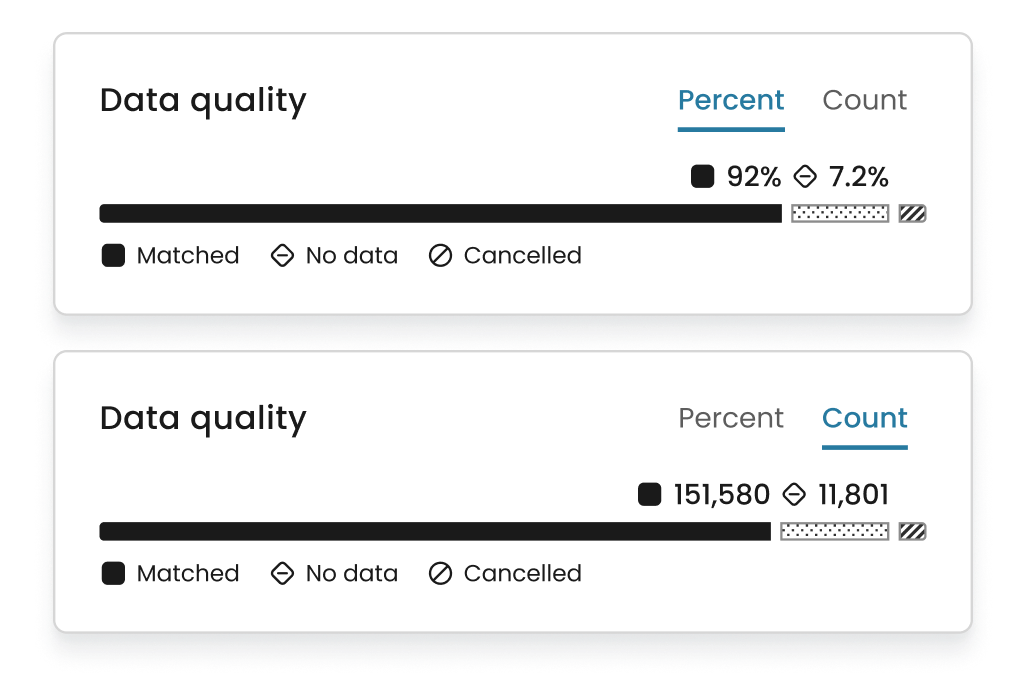Click the dotted no-data segment in bottom bar
Screen dimensions: 1026x699
point(835,531)
